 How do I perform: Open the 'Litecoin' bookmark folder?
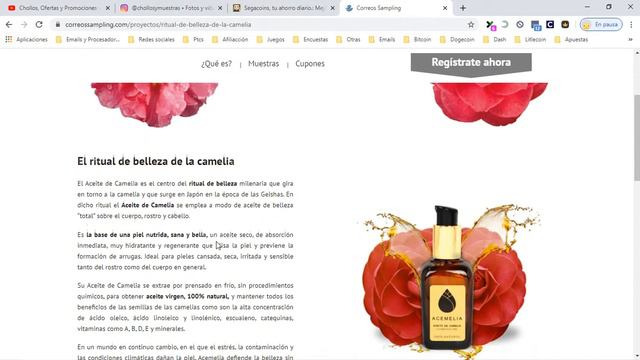click(530, 40)
